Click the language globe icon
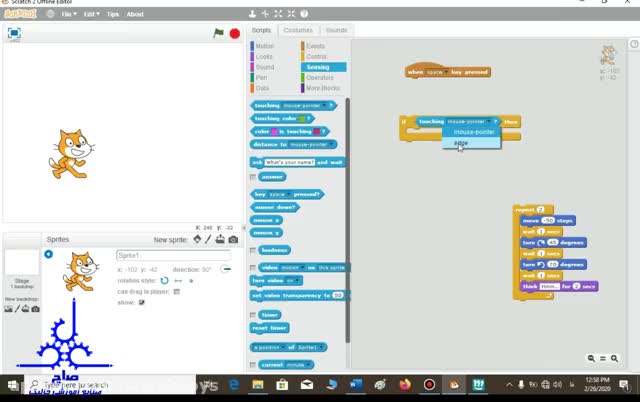Viewport: 640px width, 402px height. tap(49, 14)
